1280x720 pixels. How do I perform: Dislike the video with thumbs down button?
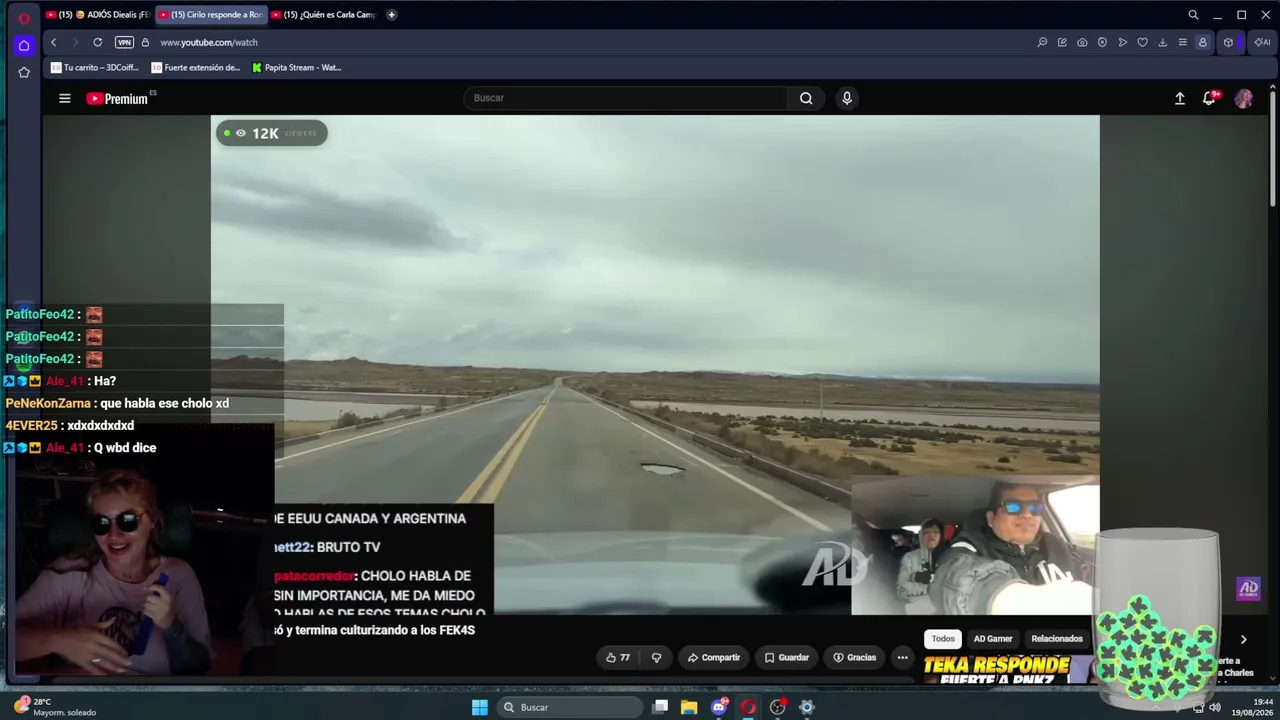656,657
